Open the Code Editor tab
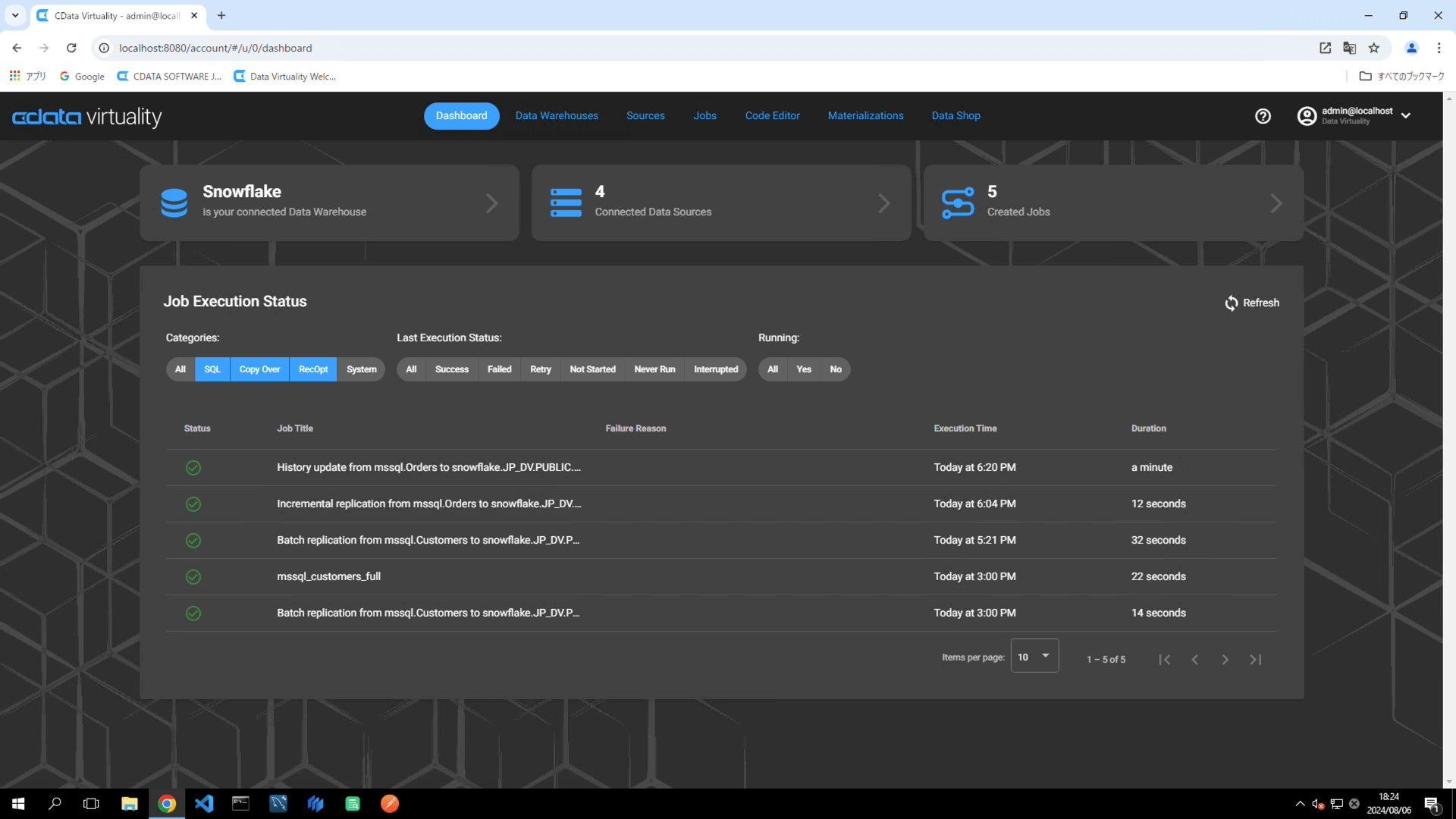 (772, 116)
